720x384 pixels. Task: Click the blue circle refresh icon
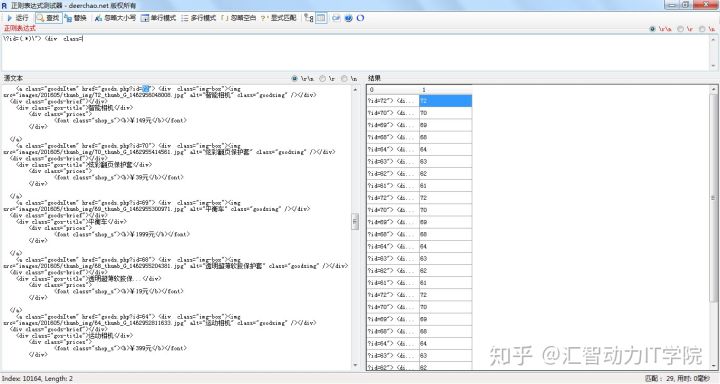[x=360, y=18]
